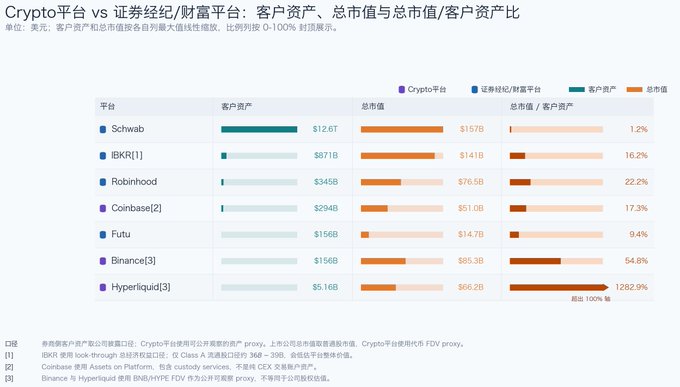Click the blue 证券经纪/财富平台 legend swatch

point(474,89)
